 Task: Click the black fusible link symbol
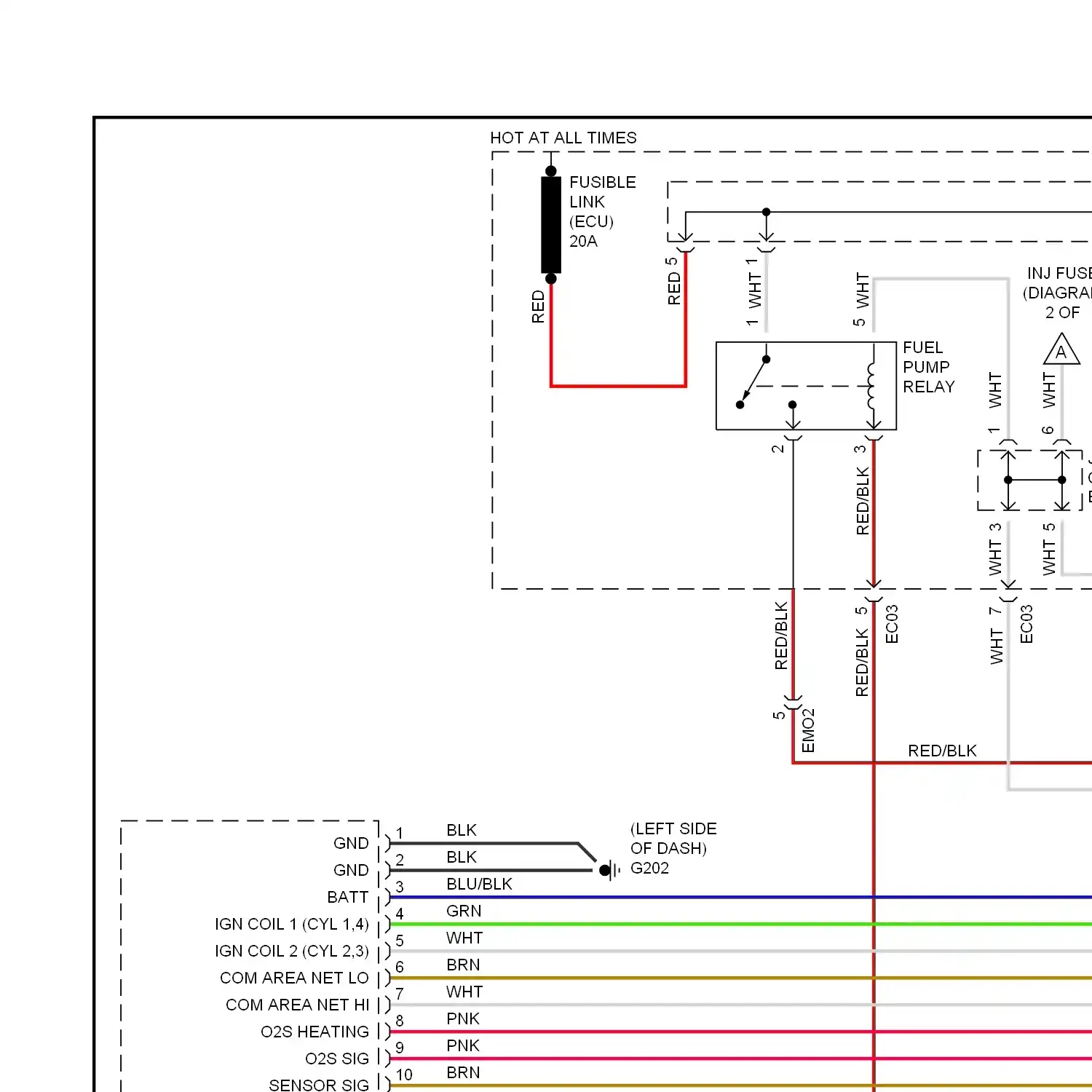pos(551,225)
